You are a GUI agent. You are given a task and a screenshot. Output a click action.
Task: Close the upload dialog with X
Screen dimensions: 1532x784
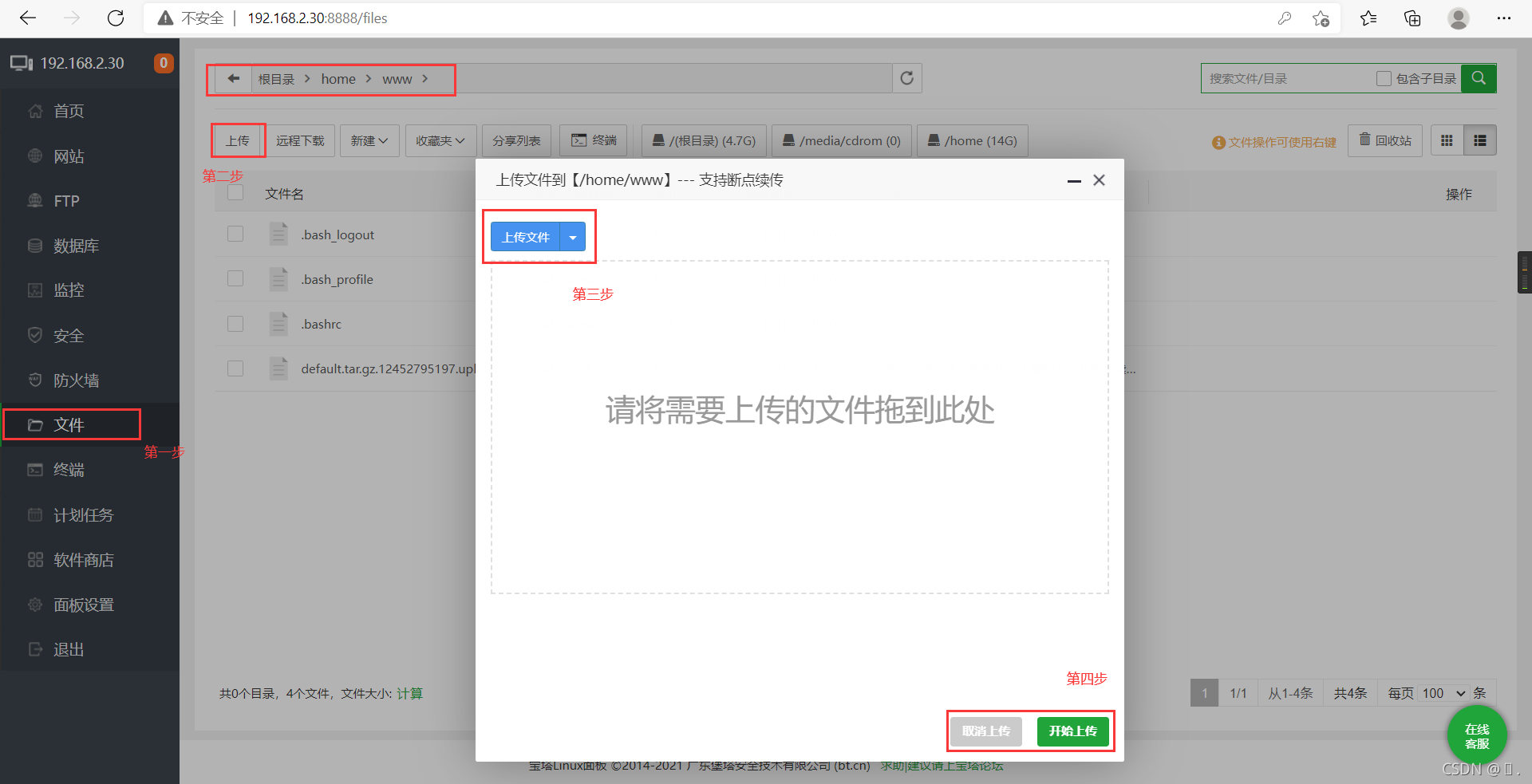1099,180
